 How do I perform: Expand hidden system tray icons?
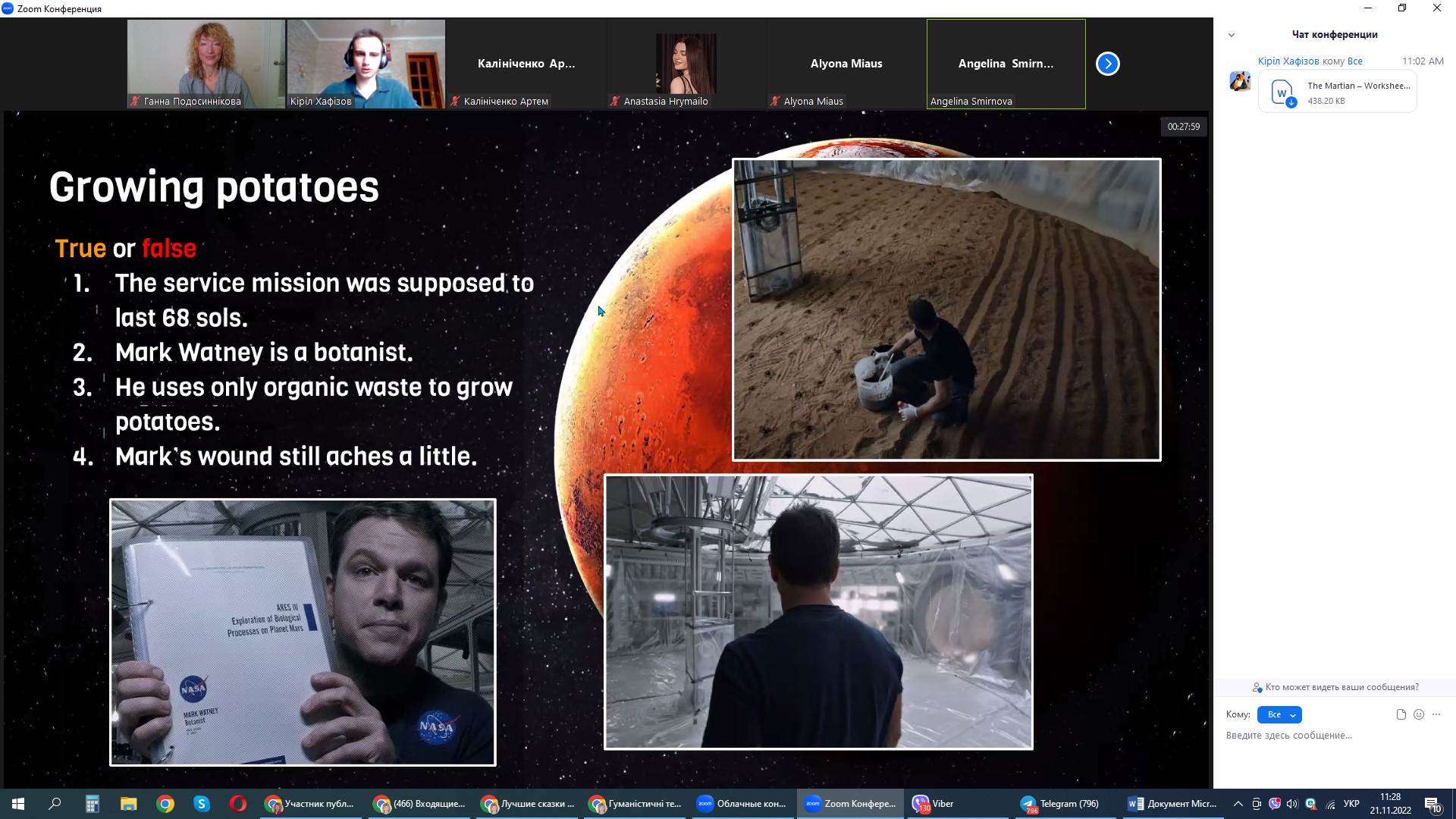[x=1238, y=804]
